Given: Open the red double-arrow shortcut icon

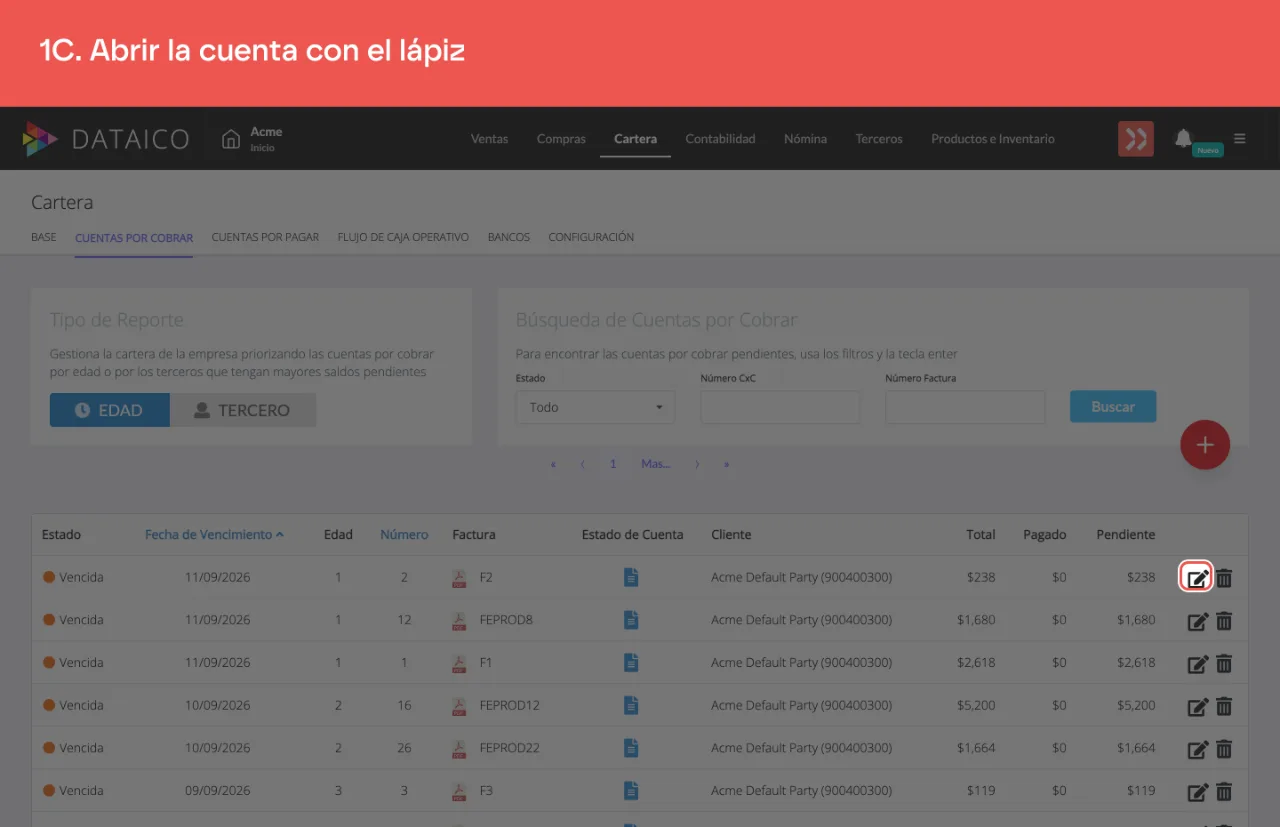Looking at the screenshot, I should coord(1136,139).
